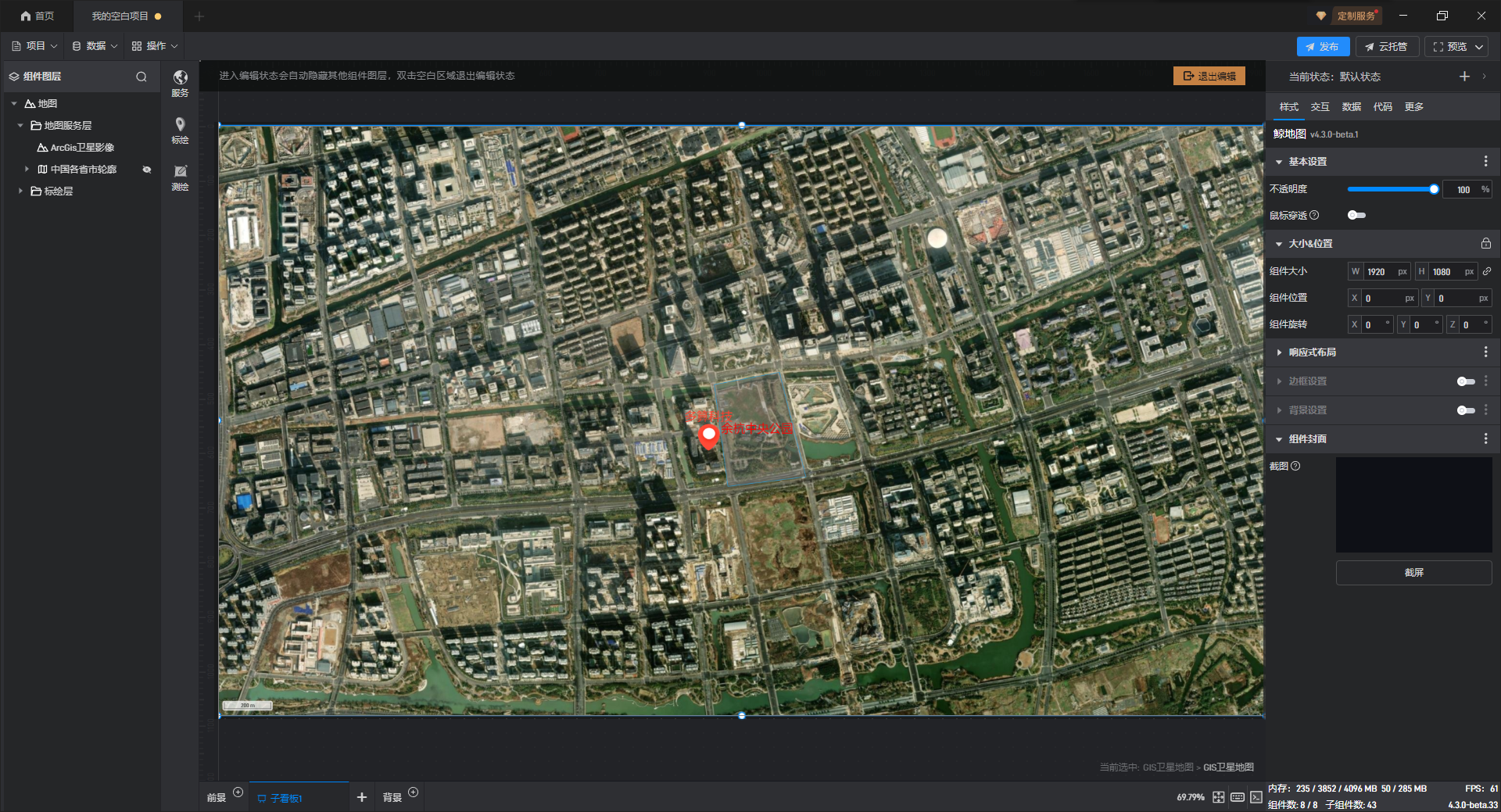Click the 云托管 cloud hosting button
1501x812 pixels.
1386,47
